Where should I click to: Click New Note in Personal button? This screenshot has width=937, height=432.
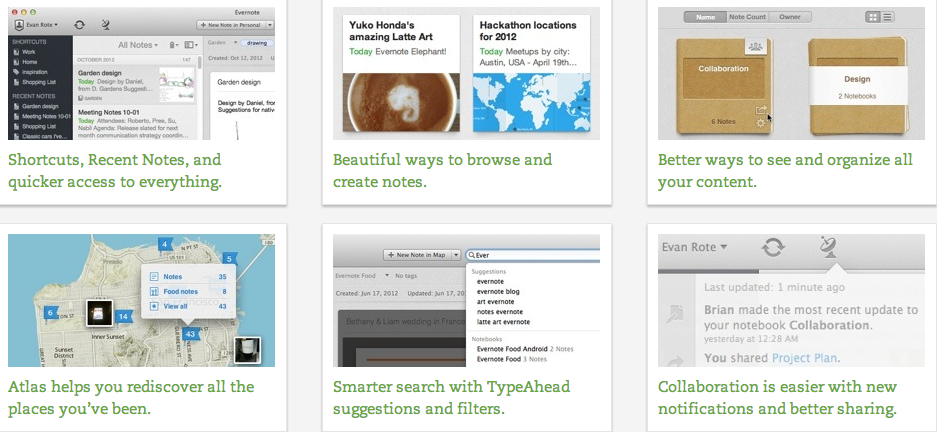click(x=231, y=25)
